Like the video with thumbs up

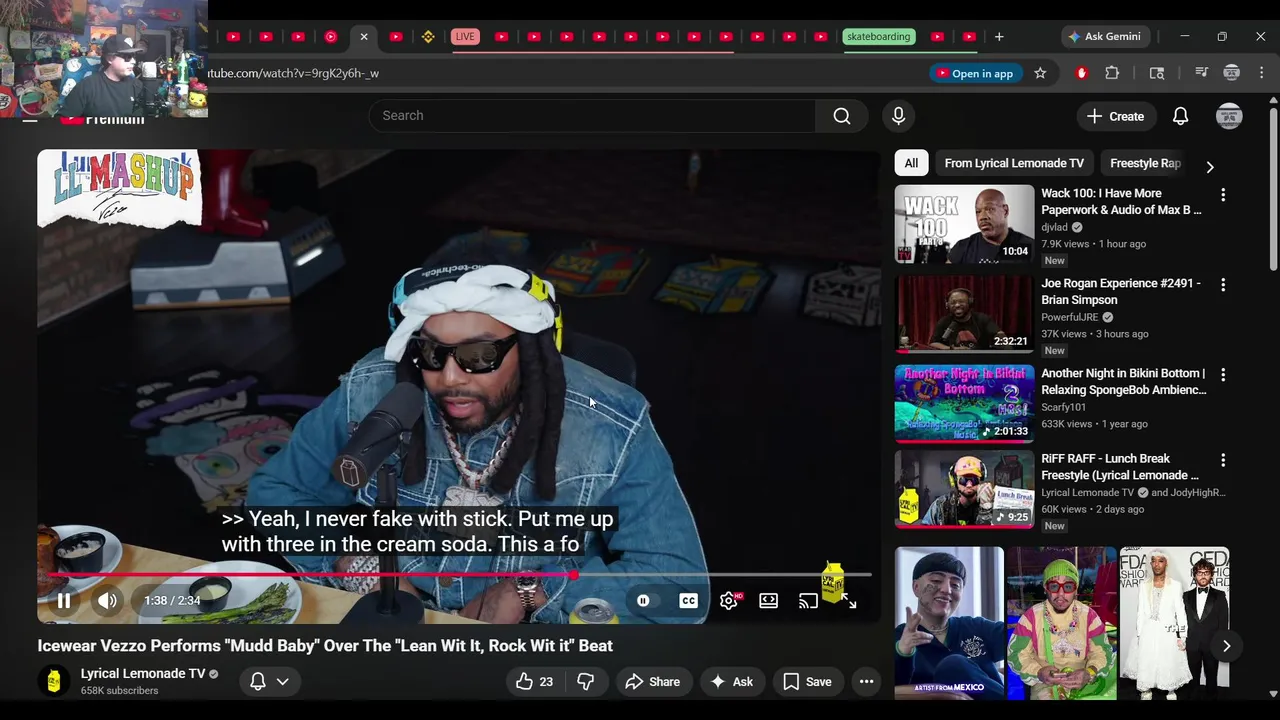point(535,682)
